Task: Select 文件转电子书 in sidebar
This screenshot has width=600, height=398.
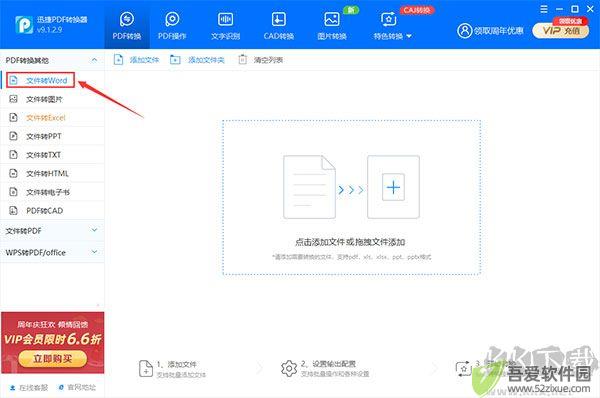Action: pyautogui.click(x=52, y=192)
